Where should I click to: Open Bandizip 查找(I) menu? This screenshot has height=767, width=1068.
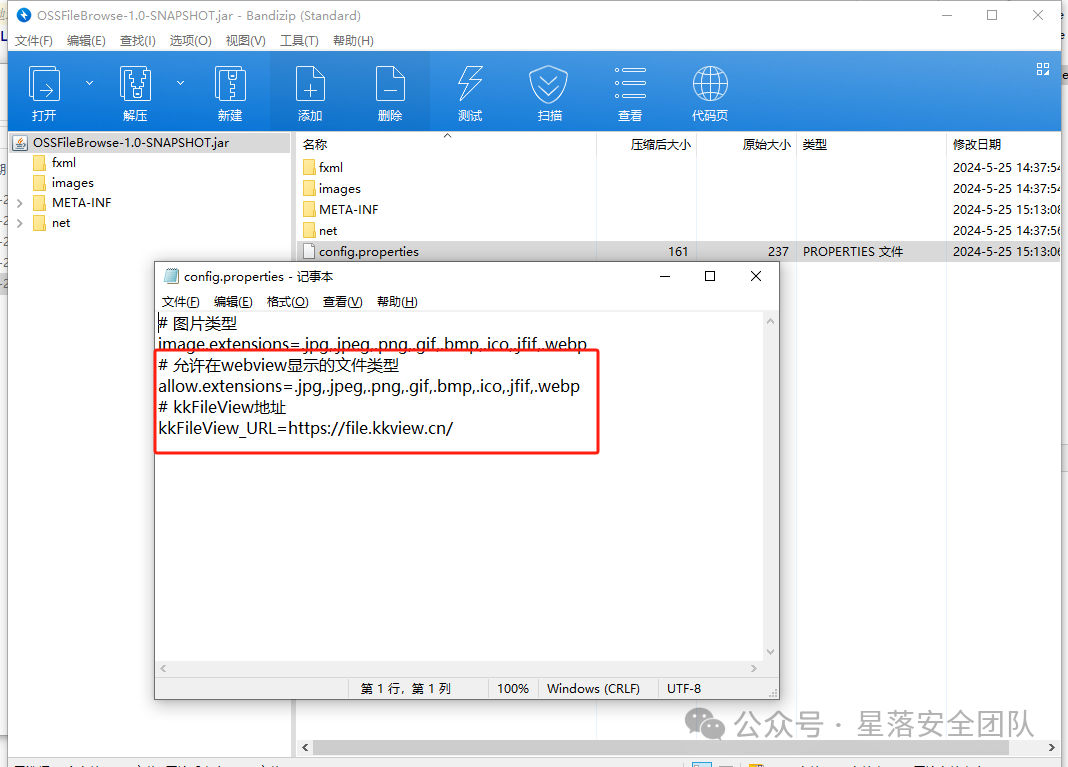[138, 41]
